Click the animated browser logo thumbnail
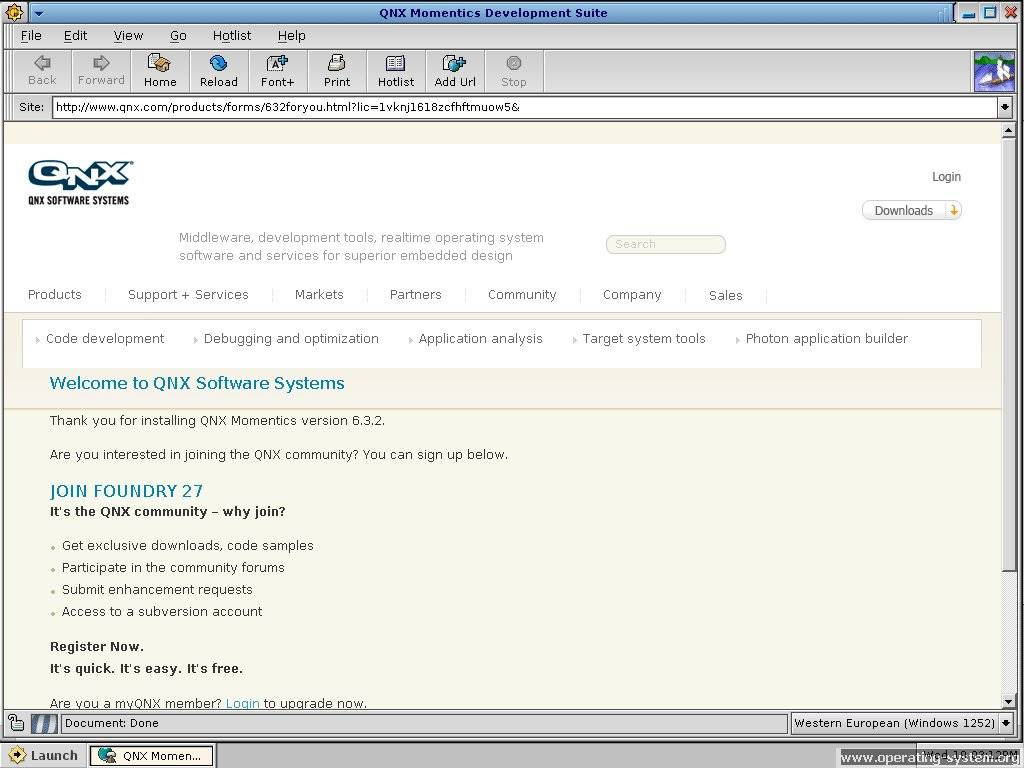Image resolution: width=1024 pixels, height=768 pixels. click(994, 72)
